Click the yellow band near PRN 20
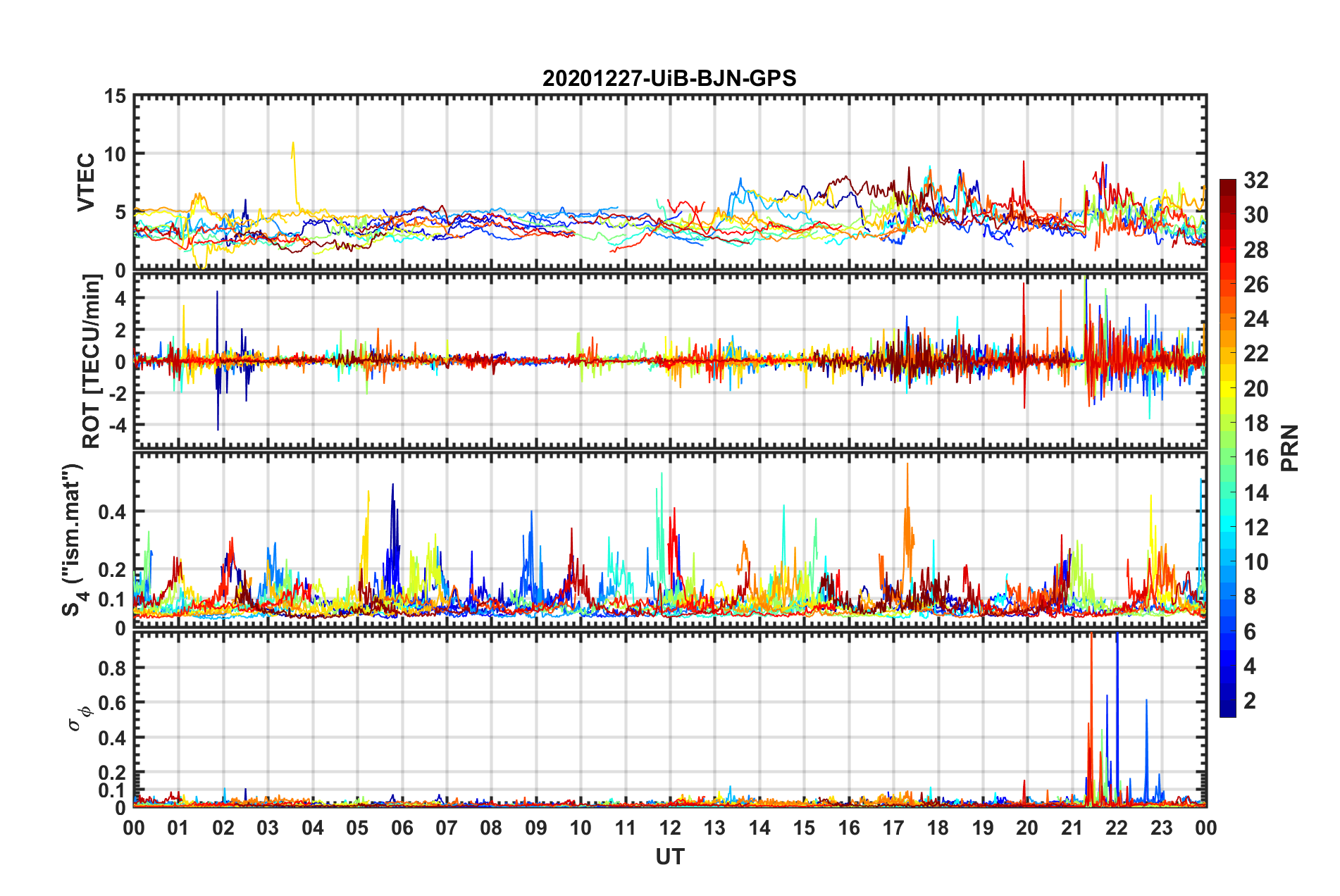The image size is (1340, 896). 1227,388
